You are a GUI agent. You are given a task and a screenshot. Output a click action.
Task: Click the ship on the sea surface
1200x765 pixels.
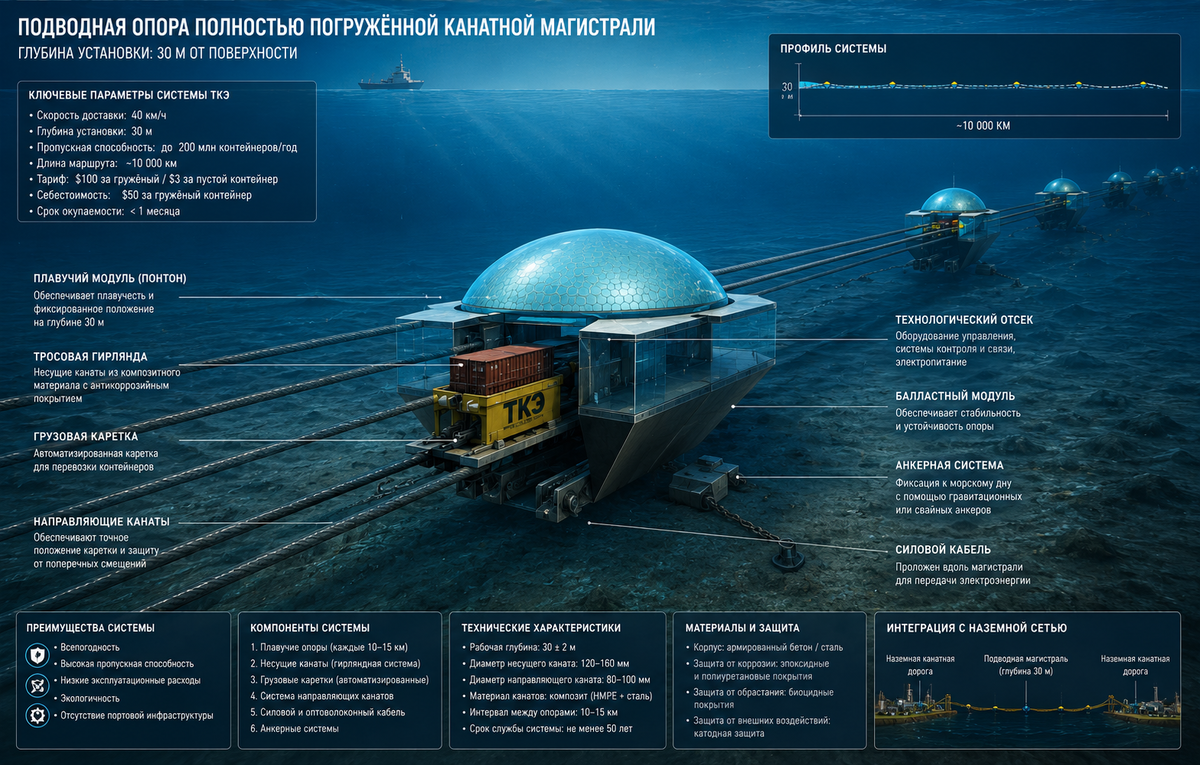(391, 77)
